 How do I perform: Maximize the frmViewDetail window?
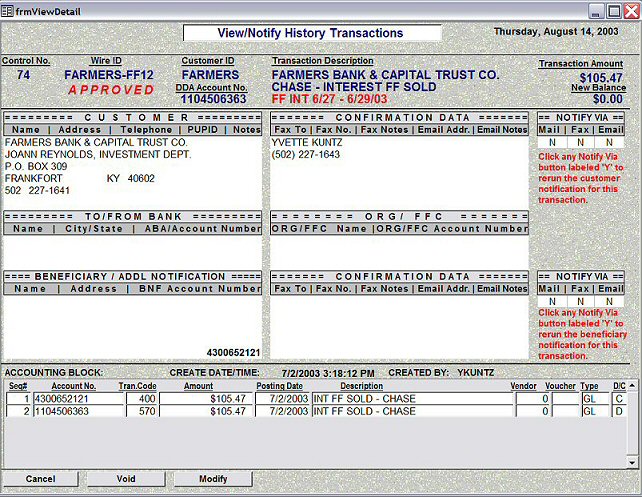coord(614,11)
